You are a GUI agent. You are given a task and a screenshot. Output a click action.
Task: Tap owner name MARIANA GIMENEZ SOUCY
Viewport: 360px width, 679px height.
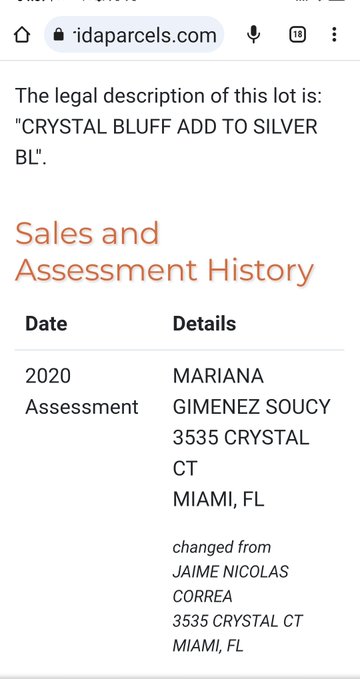(251, 391)
